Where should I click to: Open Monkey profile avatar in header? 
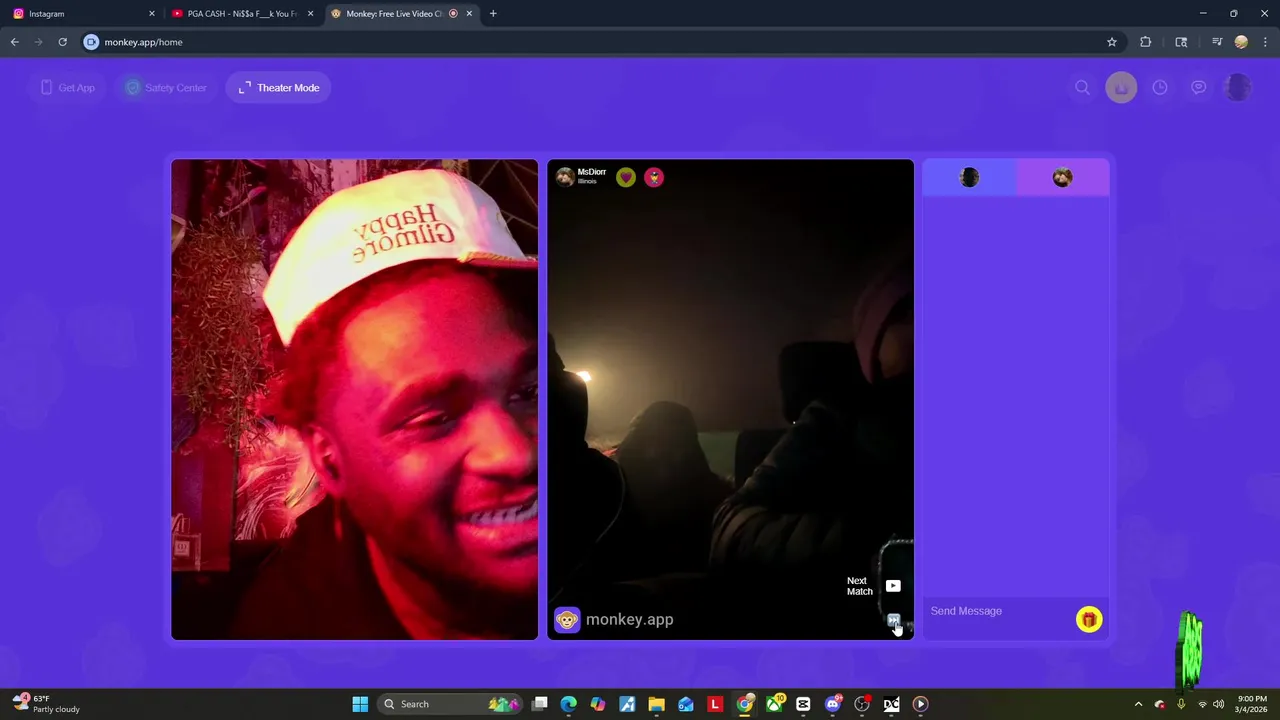click(1238, 88)
